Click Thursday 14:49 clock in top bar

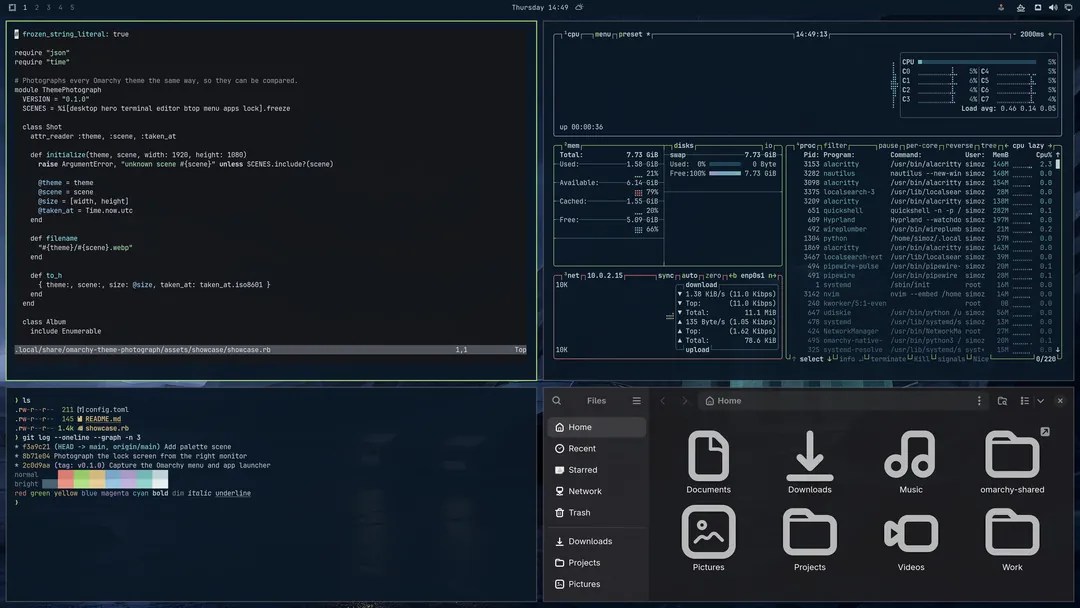539,8
